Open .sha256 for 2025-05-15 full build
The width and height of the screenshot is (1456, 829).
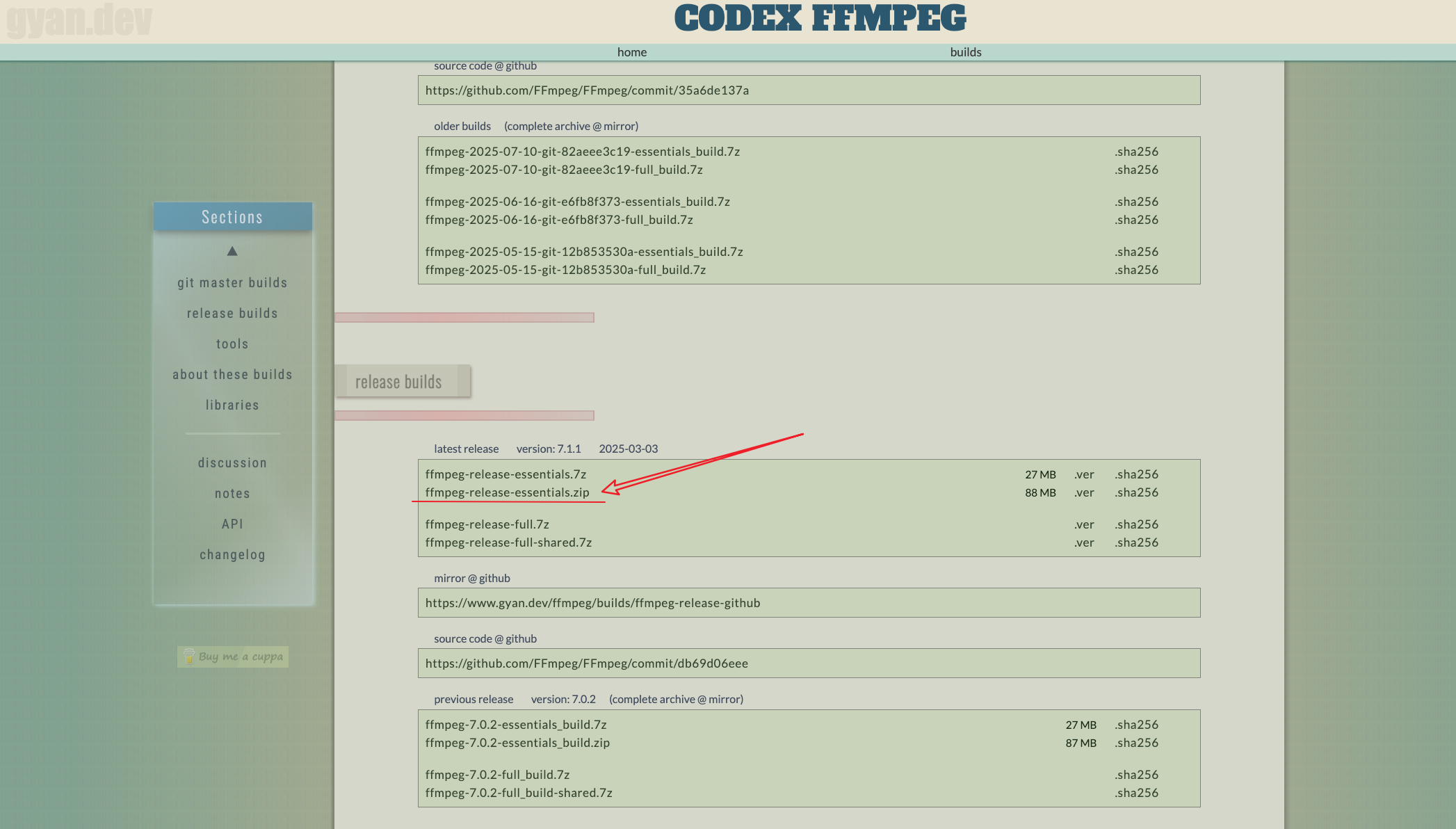click(1137, 270)
